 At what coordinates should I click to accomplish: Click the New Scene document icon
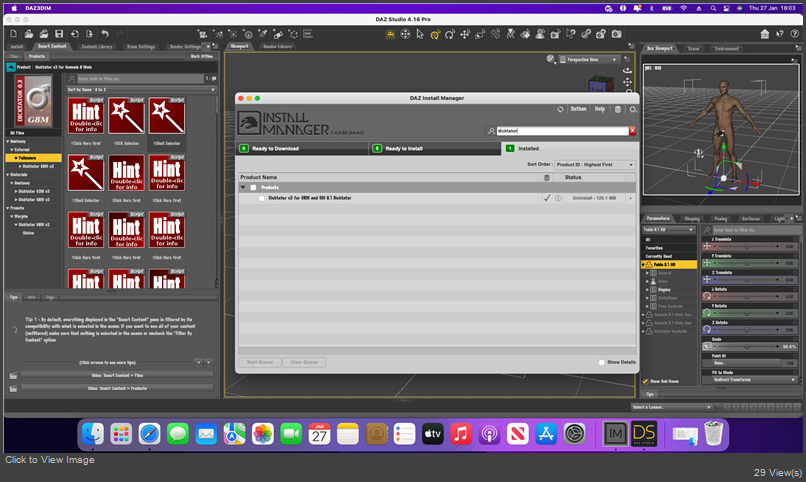13,34
